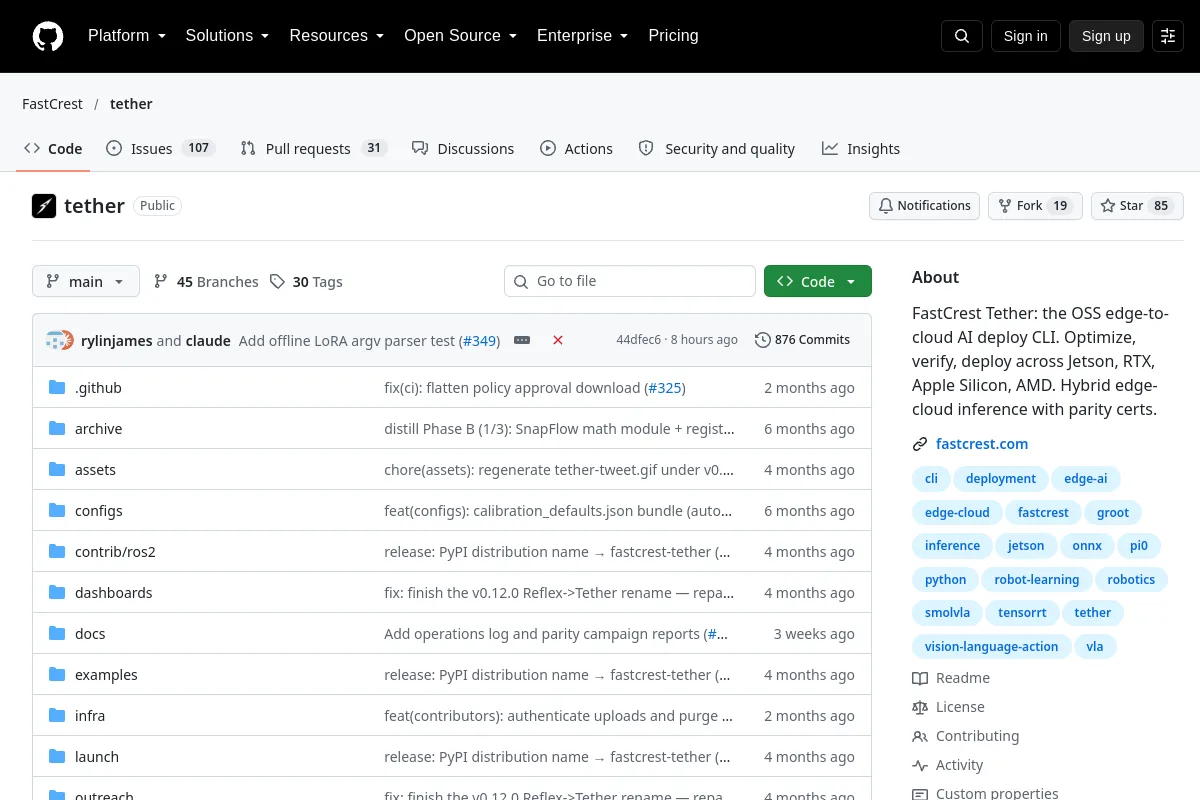Click the history clock icon by 876 Commits
The image size is (1200, 800).
point(763,340)
